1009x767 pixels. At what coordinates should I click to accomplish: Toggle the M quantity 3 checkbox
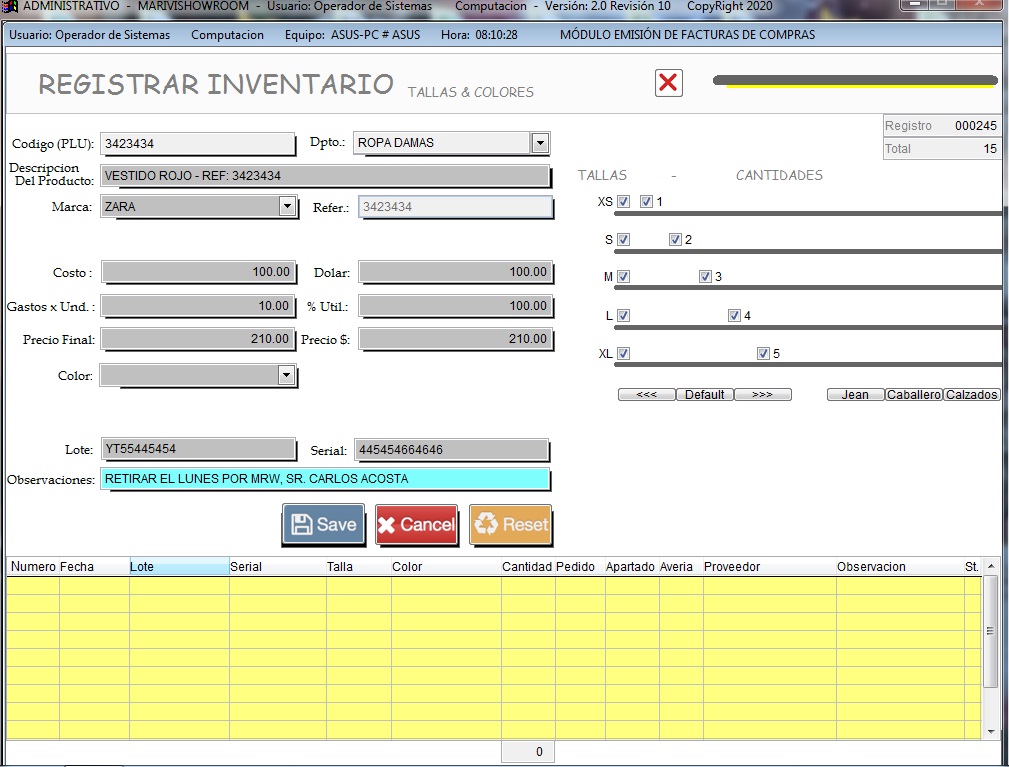(705, 277)
